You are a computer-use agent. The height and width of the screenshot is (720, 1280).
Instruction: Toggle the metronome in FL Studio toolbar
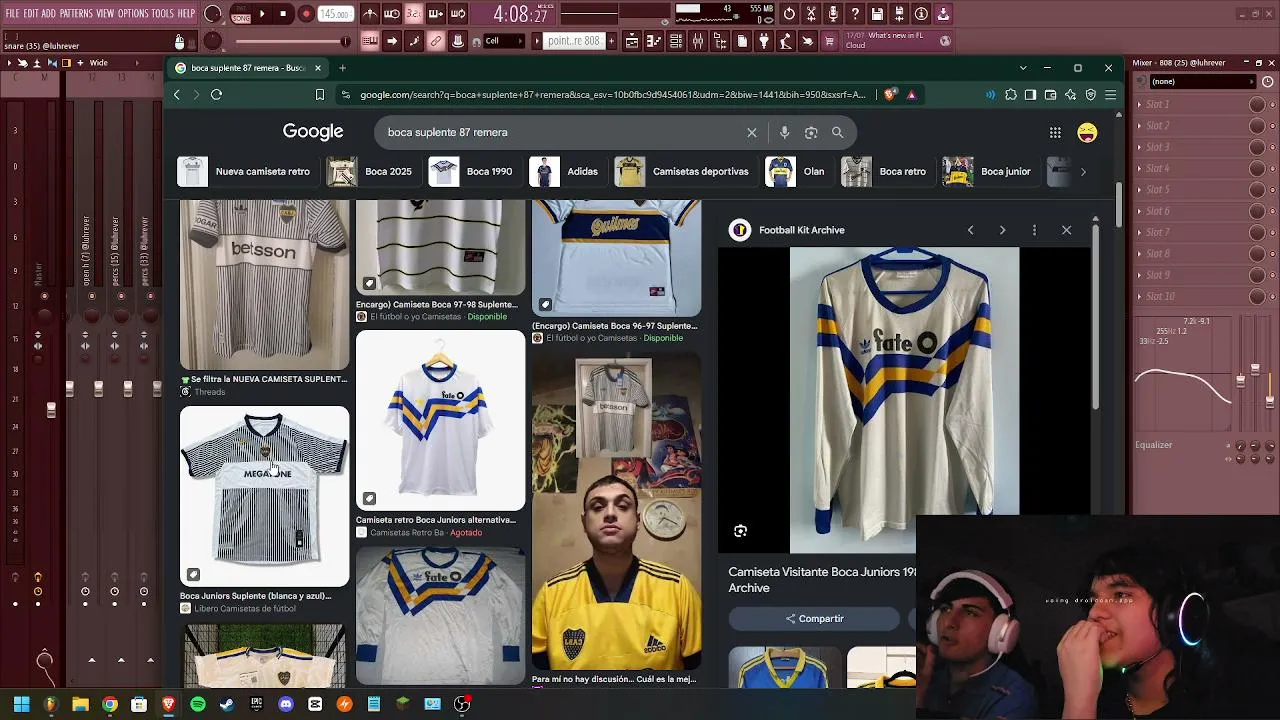(x=370, y=14)
